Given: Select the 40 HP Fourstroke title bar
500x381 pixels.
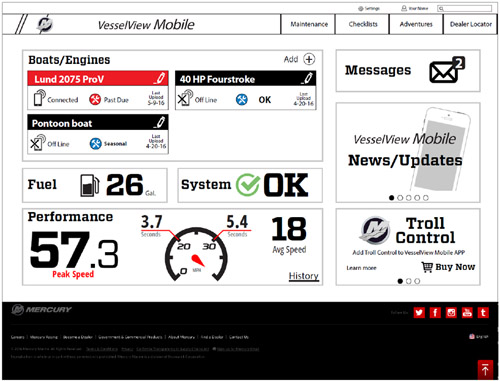Looking at the screenshot, I should pos(245,79).
